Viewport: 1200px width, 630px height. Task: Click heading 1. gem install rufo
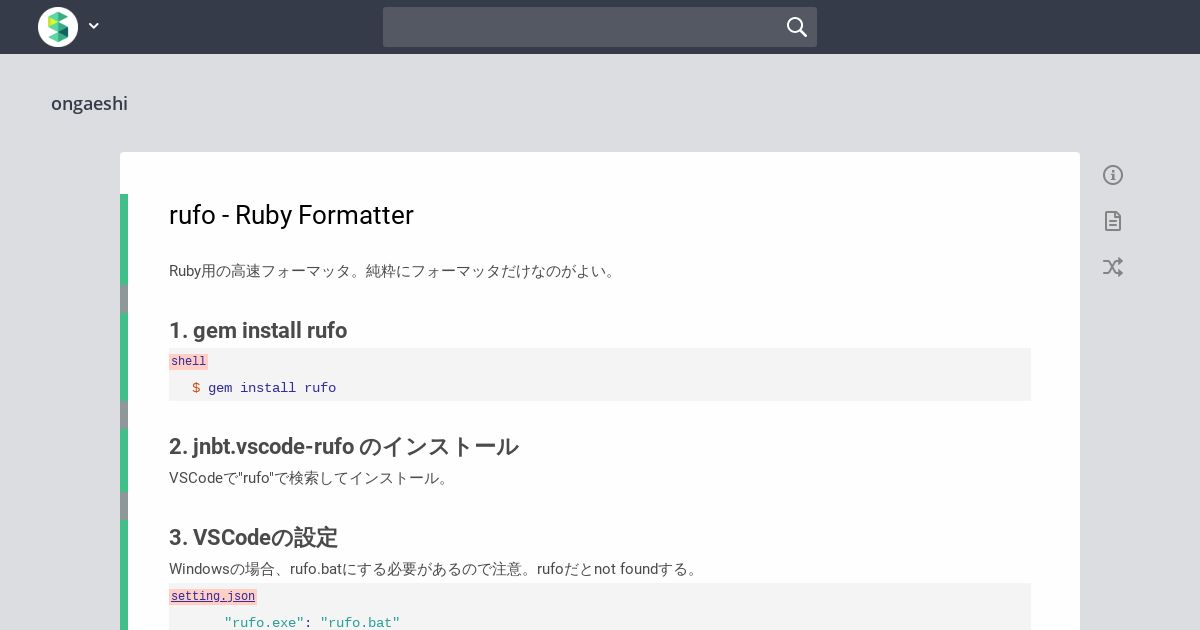(x=258, y=331)
